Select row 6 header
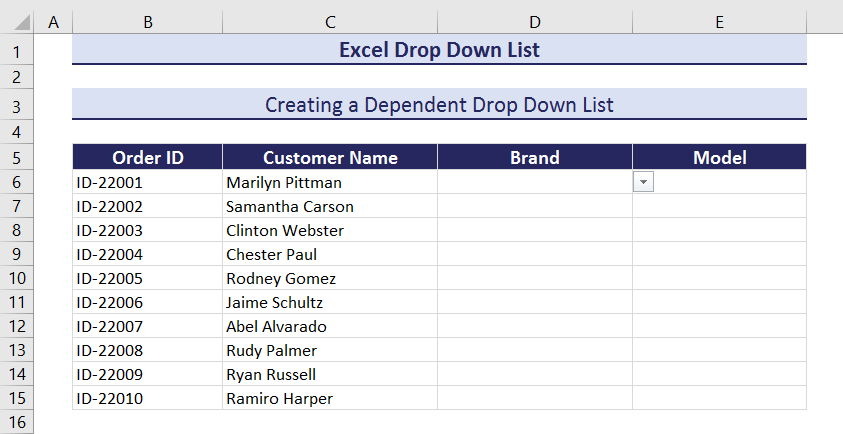 [17, 182]
